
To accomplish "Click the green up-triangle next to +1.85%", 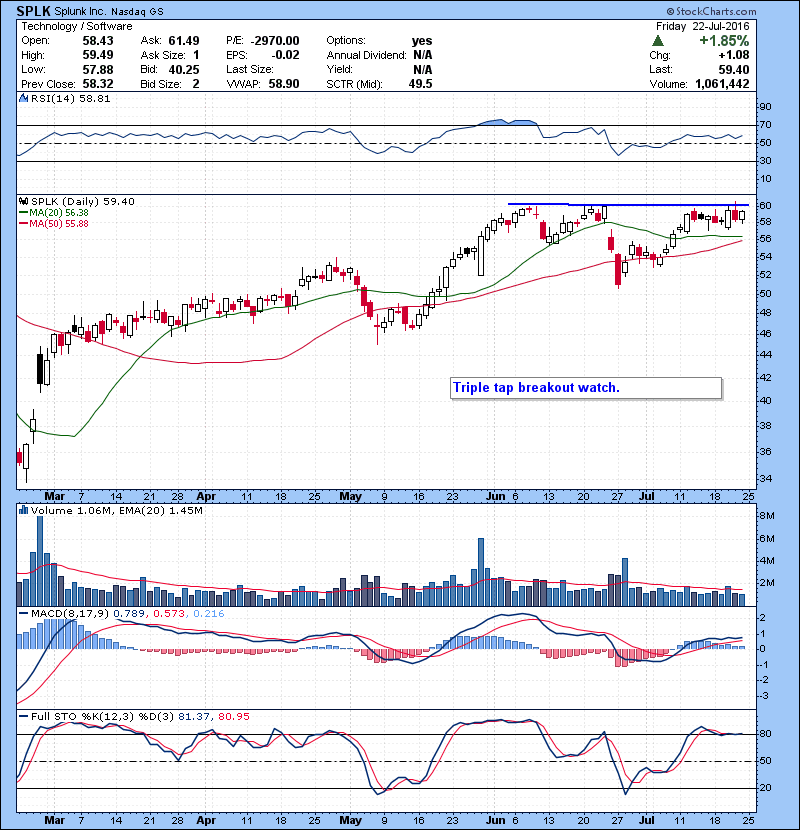I will (x=658, y=41).
